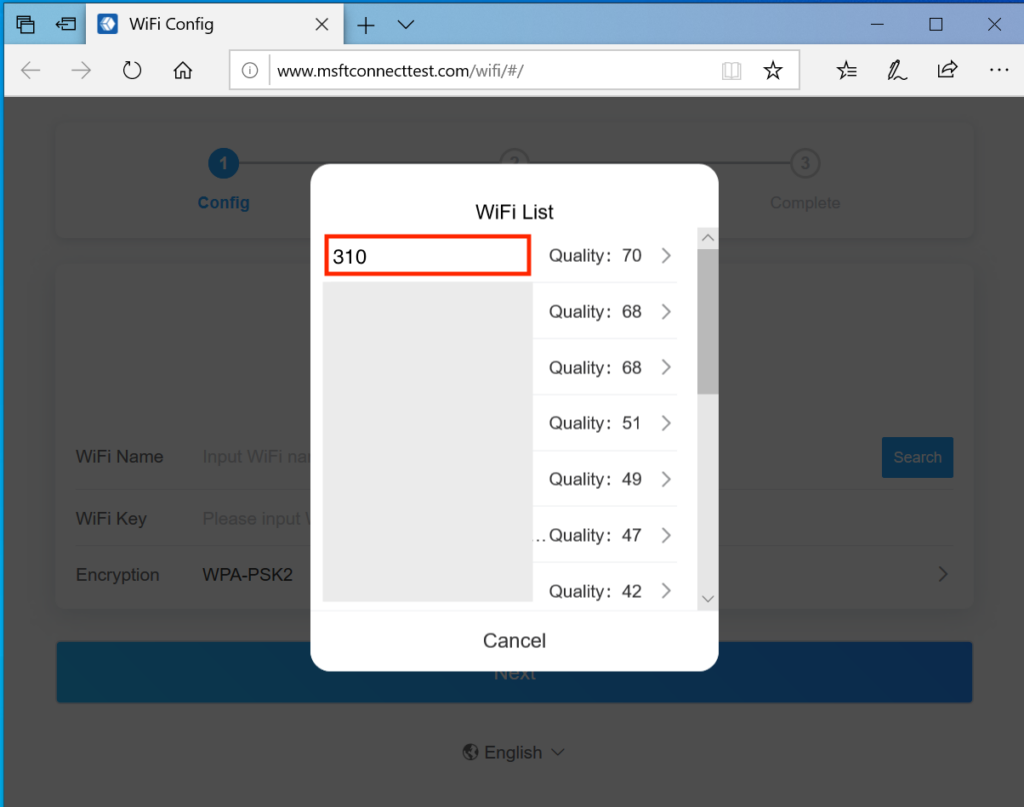Click the address bar URL field

click(480, 71)
